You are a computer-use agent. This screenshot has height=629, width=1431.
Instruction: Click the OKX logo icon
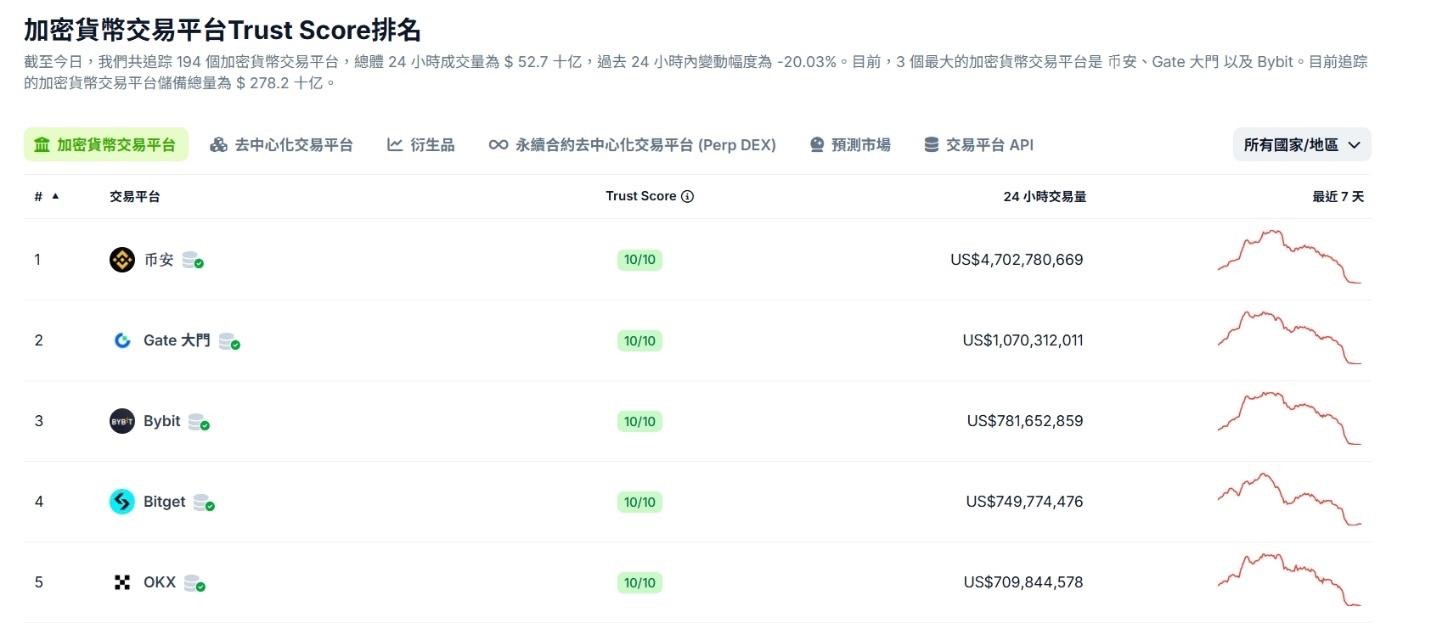pos(122,581)
